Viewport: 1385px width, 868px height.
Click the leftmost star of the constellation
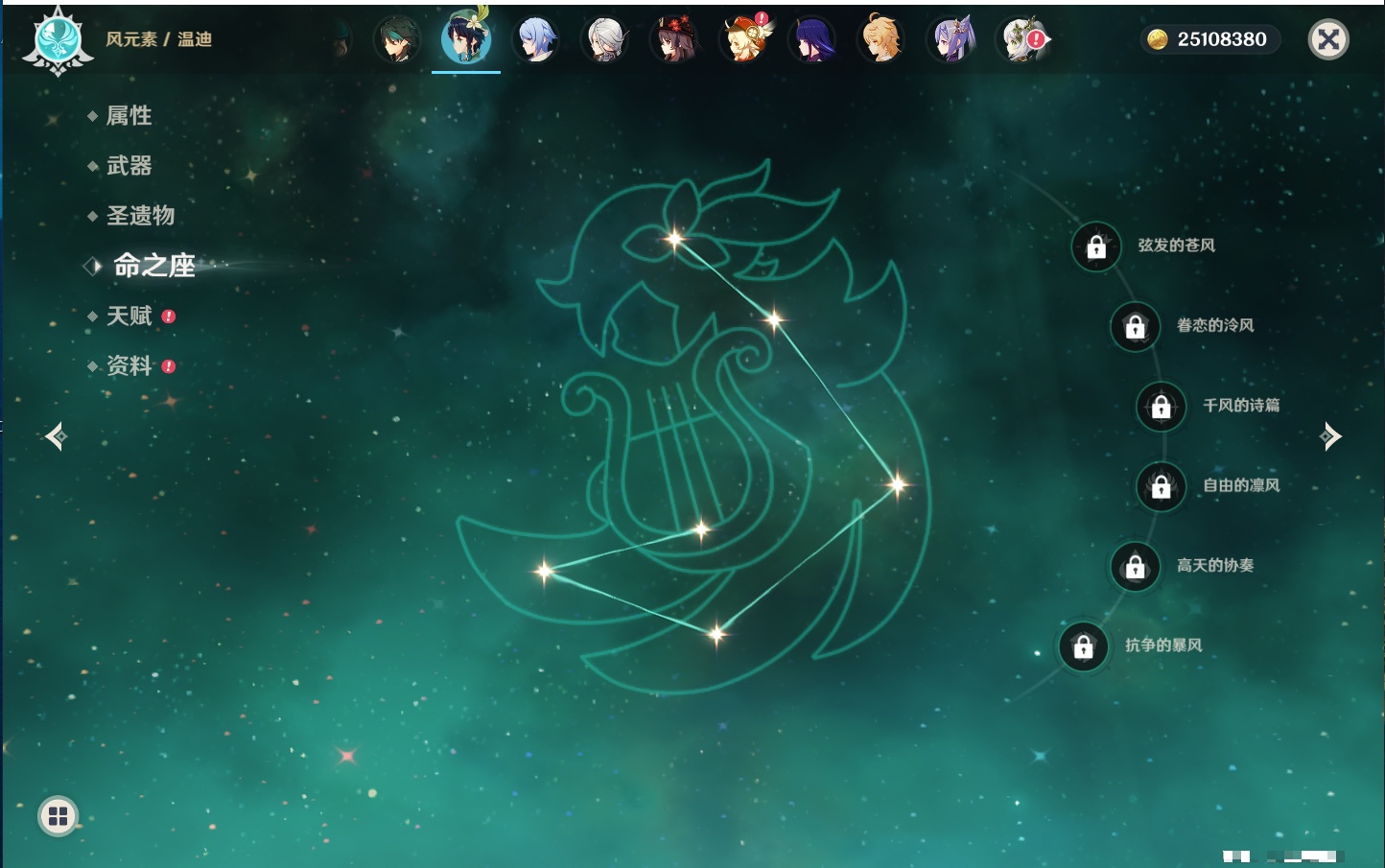(544, 572)
